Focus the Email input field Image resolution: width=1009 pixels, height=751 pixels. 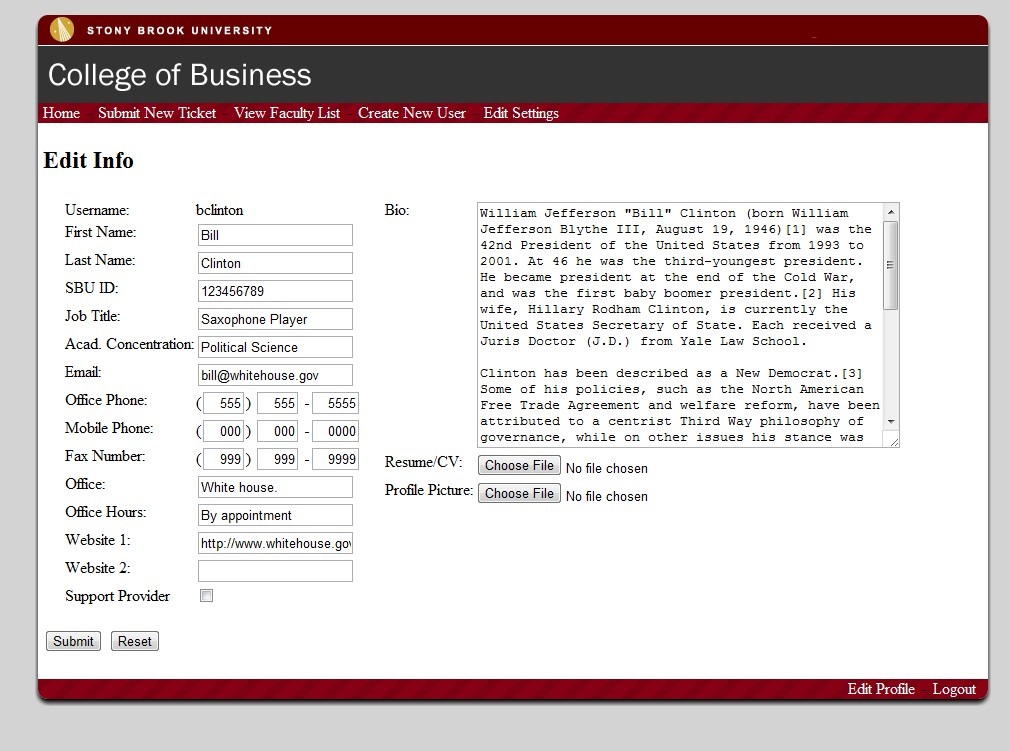pyautogui.click(x=275, y=375)
